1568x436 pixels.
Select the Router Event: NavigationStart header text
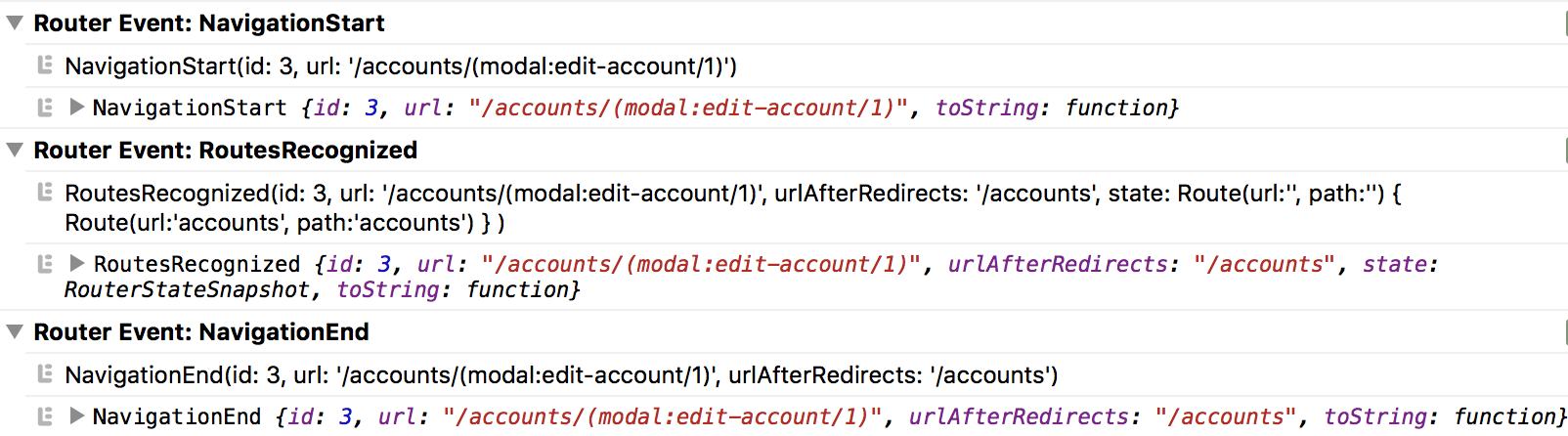(209, 23)
